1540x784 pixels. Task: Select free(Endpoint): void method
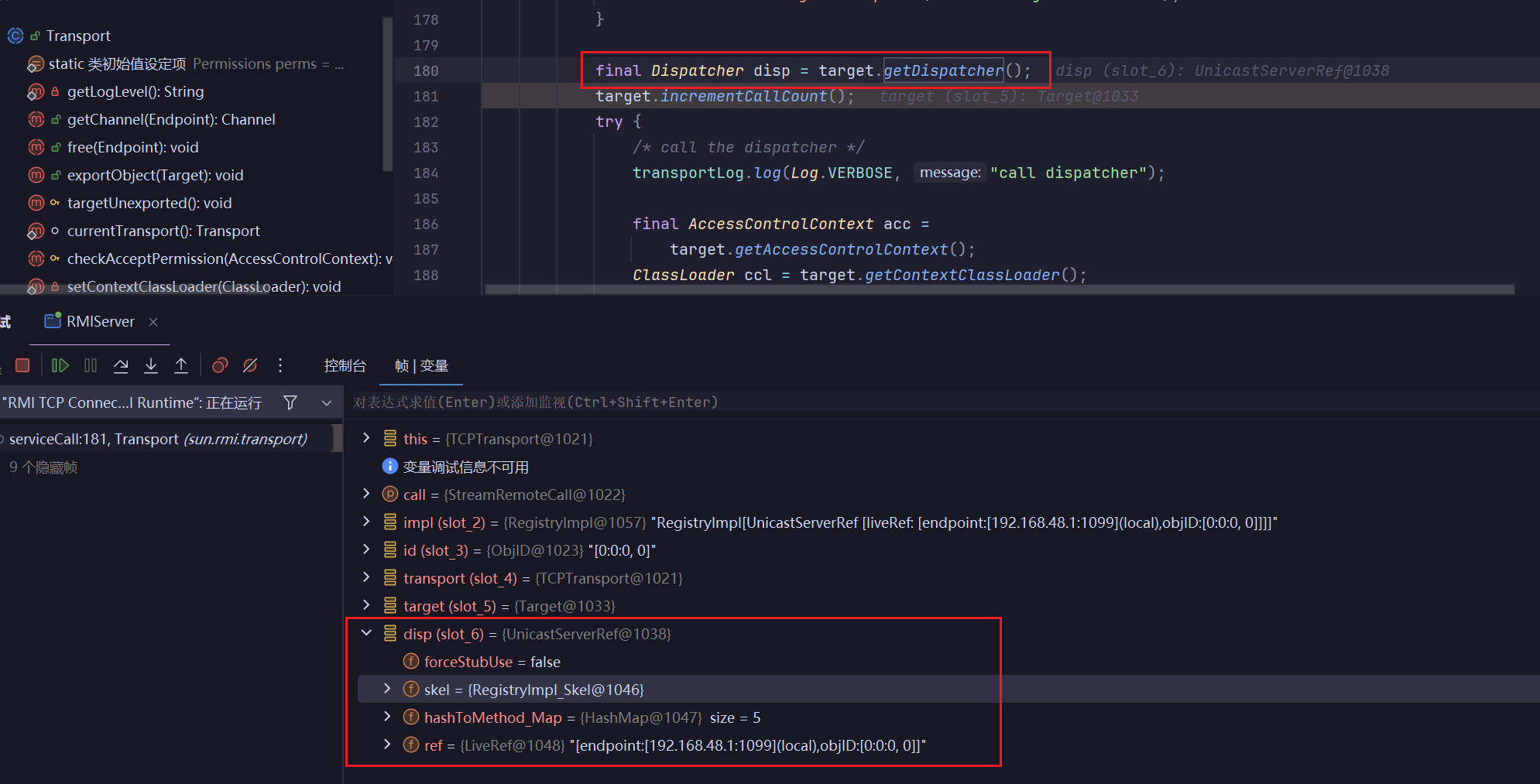(132, 147)
